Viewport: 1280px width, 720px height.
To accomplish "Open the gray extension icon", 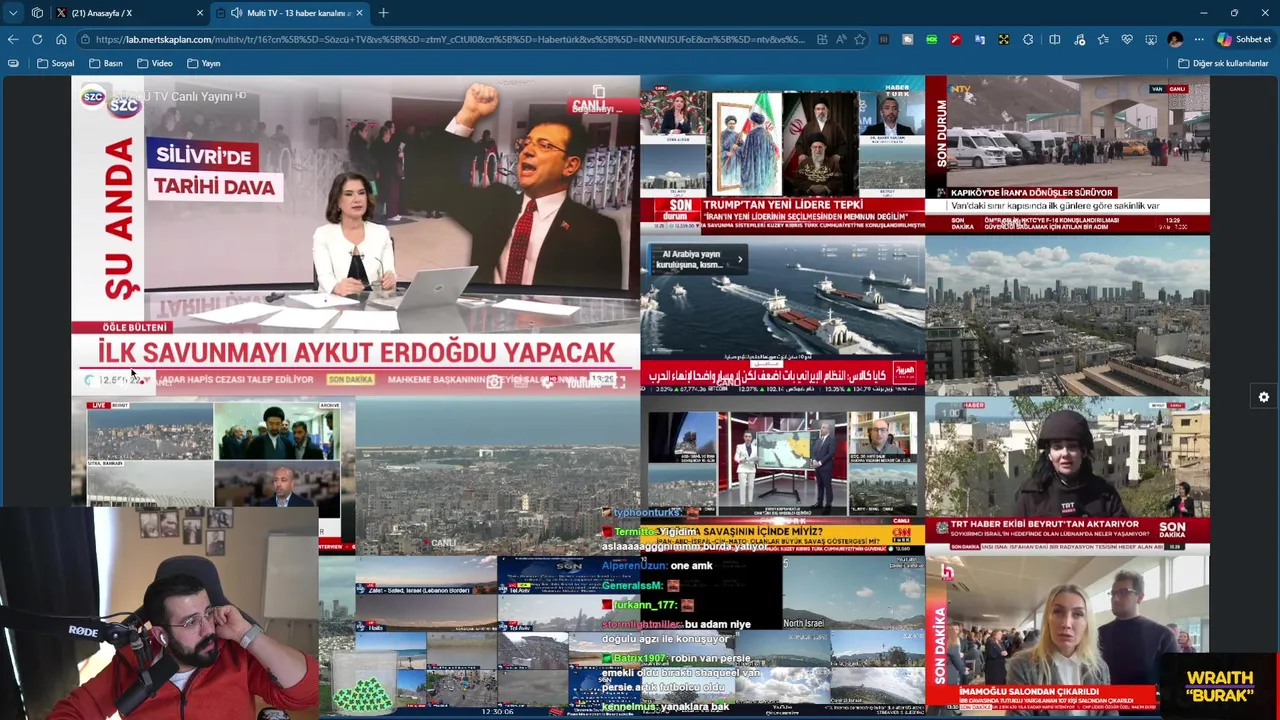I will [x=908, y=39].
